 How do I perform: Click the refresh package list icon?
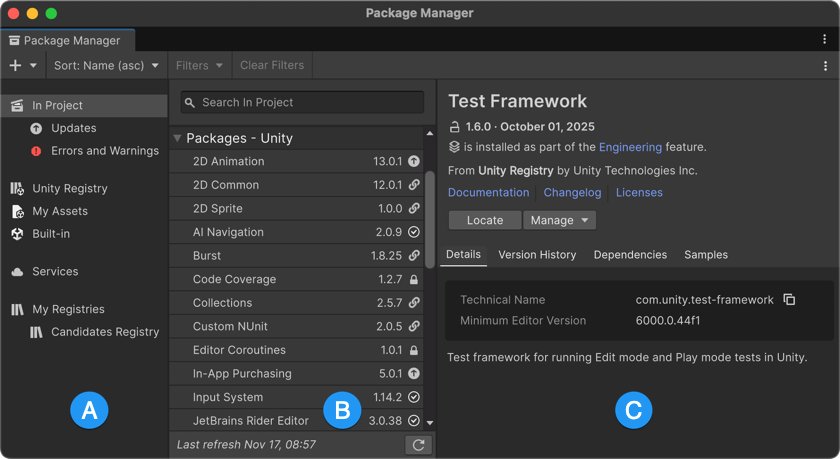[418, 445]
